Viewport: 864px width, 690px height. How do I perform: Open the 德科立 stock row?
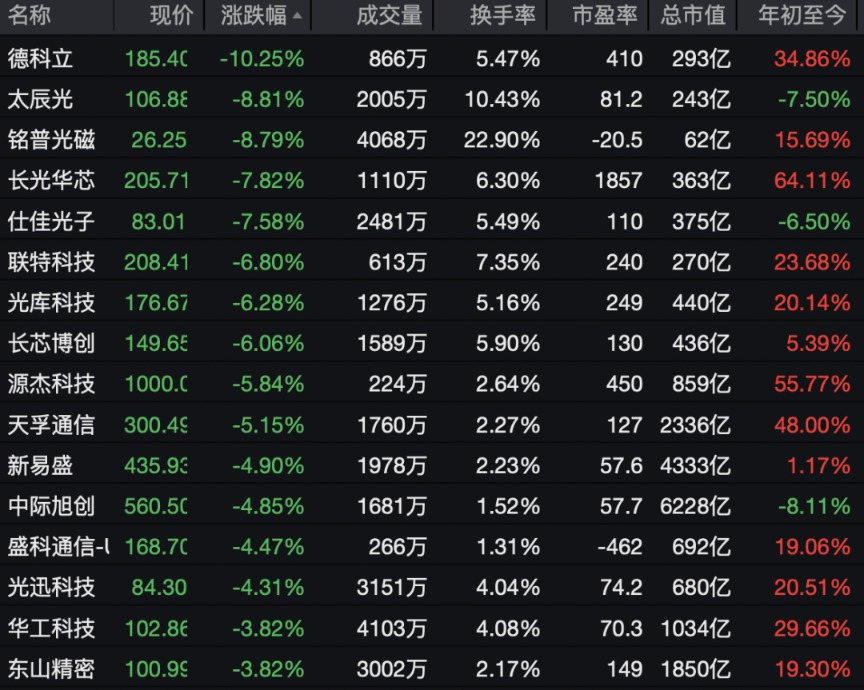pyautogui.click(x=40, y=58)
